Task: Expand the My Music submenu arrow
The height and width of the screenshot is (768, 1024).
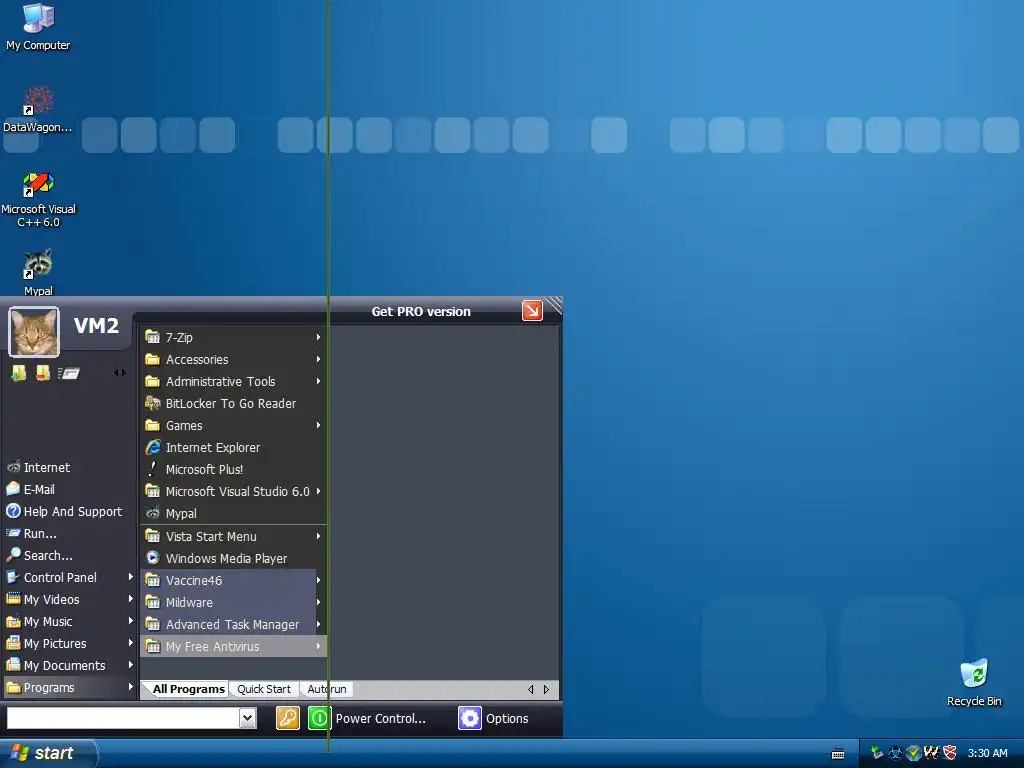Action: 131,620
